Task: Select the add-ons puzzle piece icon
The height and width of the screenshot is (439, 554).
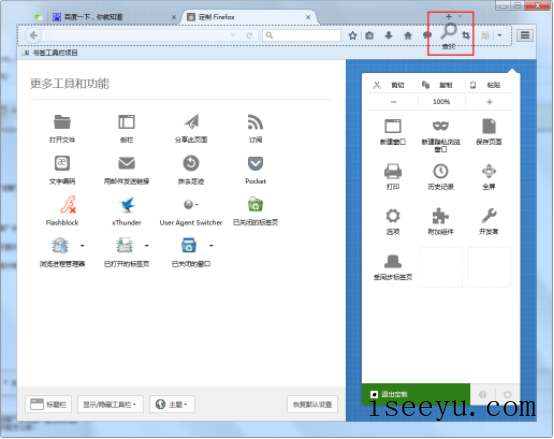Action: pyautogui.click(x=440, y=216)
